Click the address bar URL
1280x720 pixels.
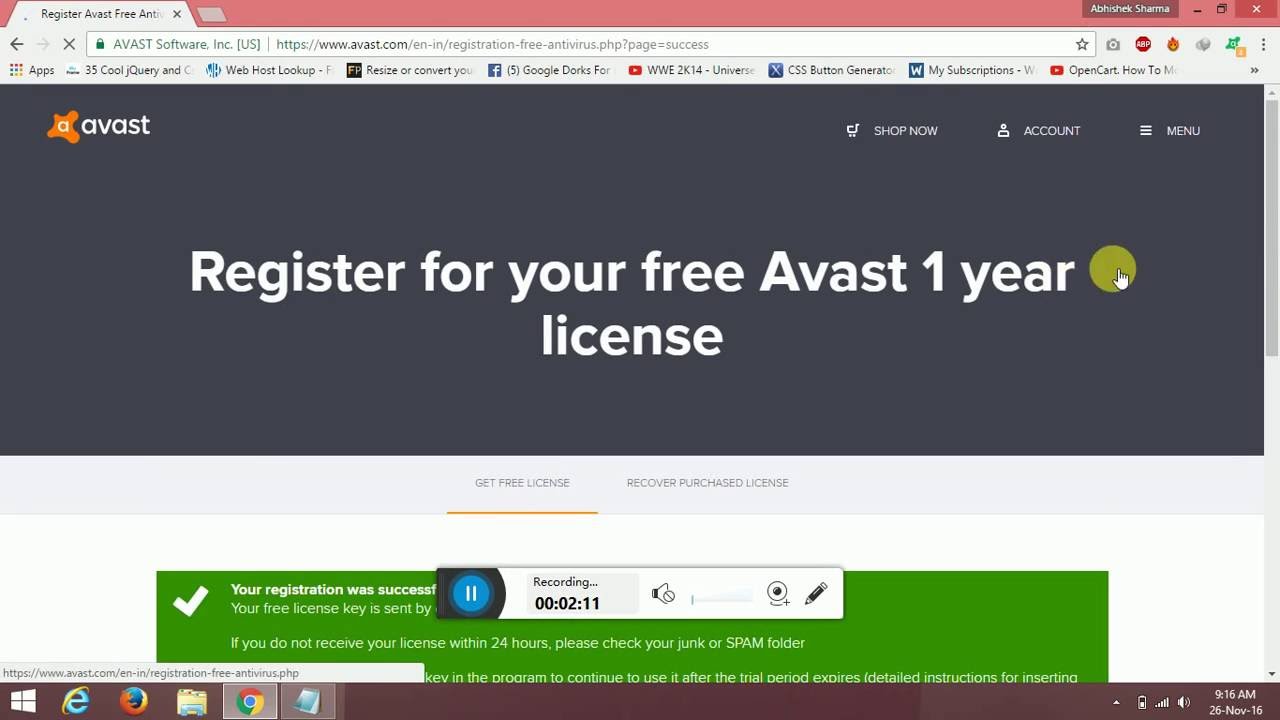point(492,44)
